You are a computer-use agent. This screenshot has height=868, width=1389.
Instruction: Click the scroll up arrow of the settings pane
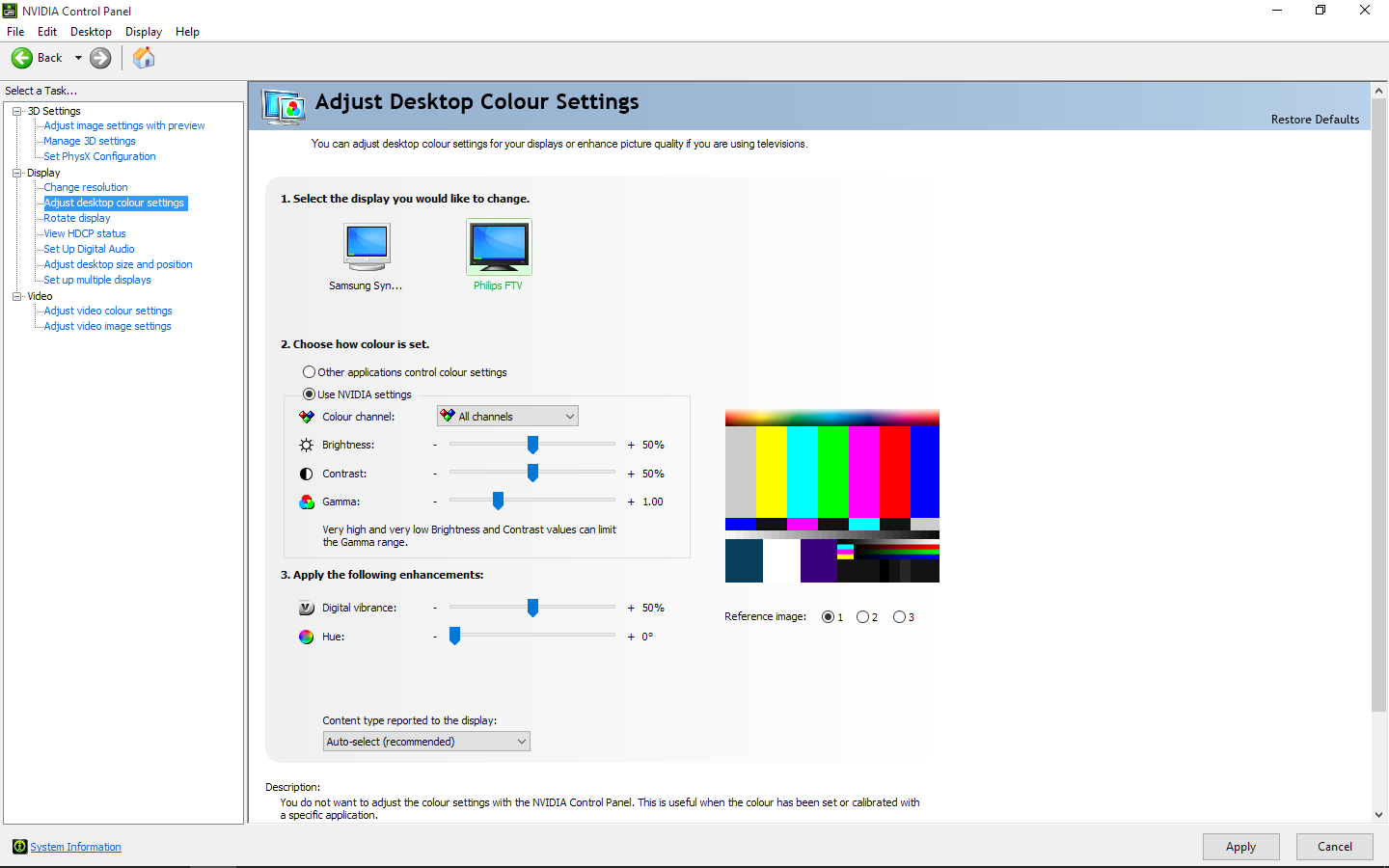pos(1378,91)
